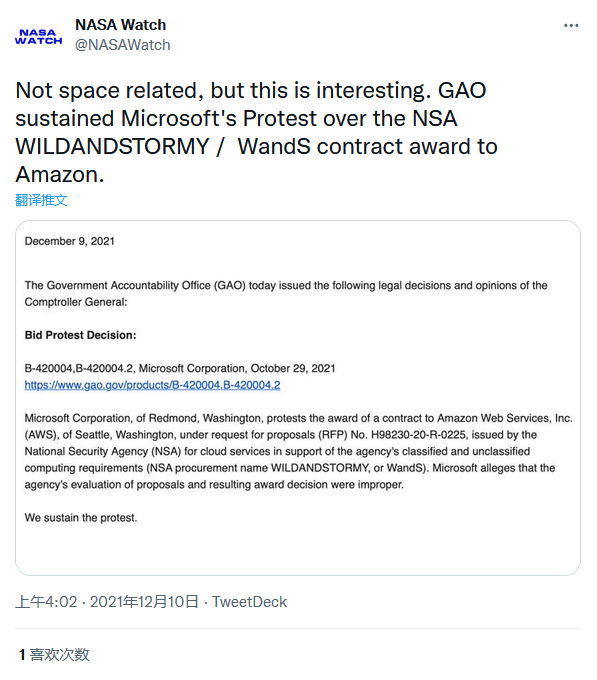
Task: Click the tweet text starting 'Not space related'
Action: coord(256,132)
